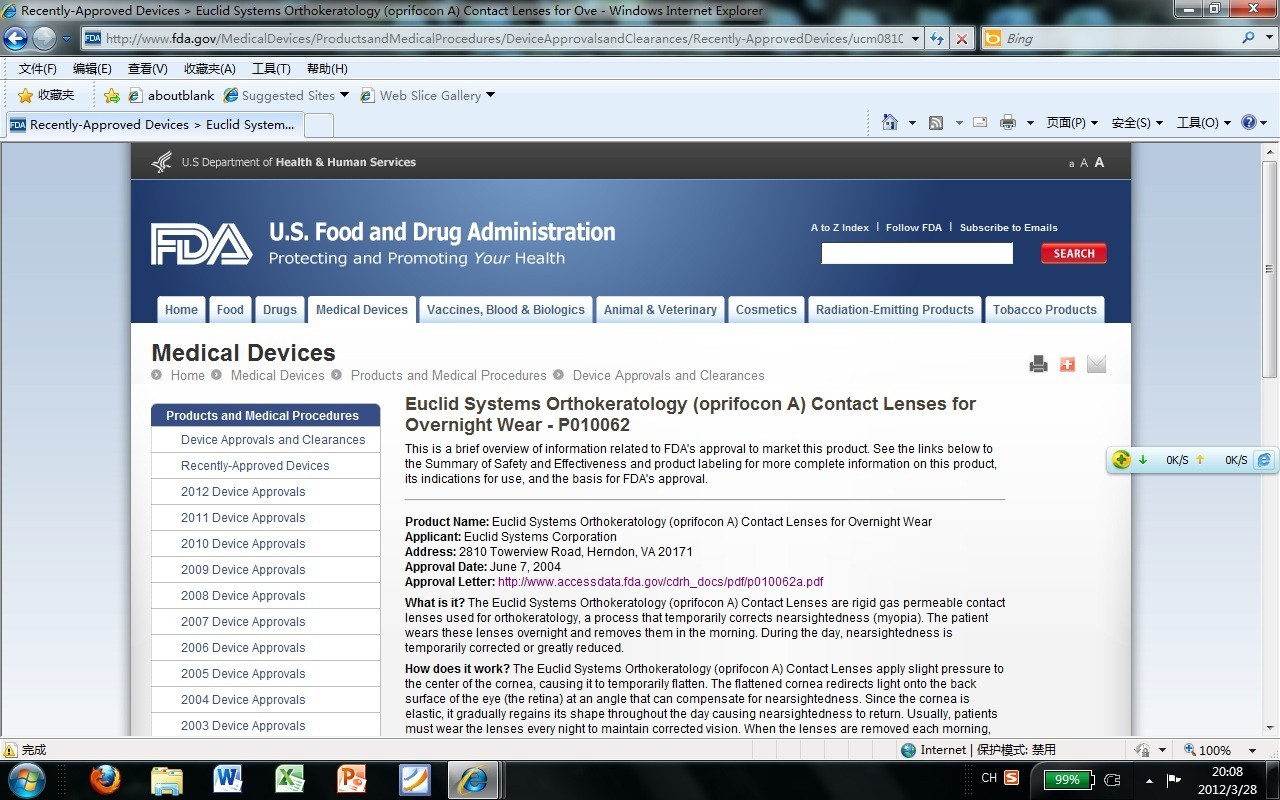Click the Home toolbar icon

[890, 122]
